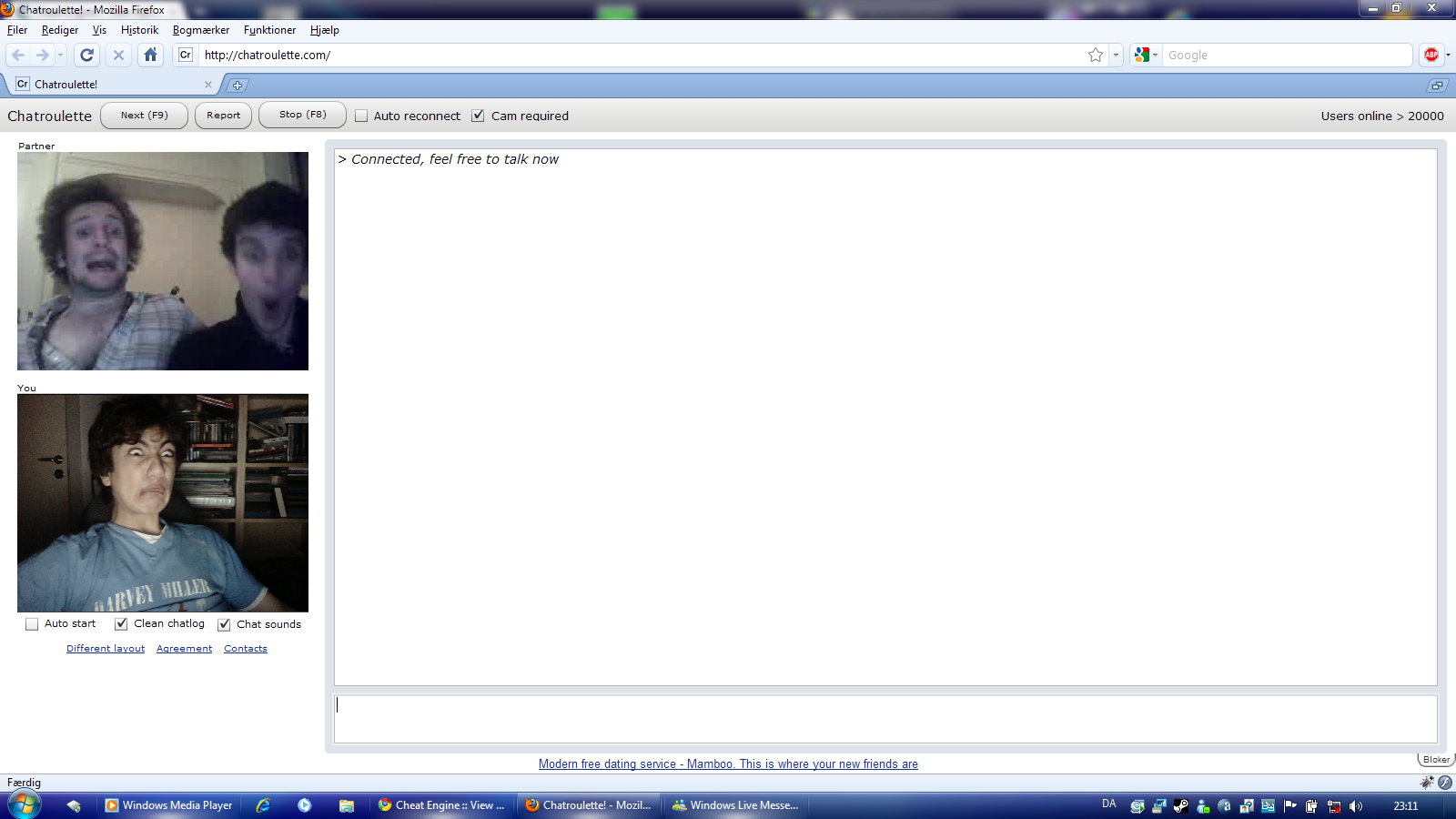Switch to Windows Live Messenger taskbar button

[736, 805]
